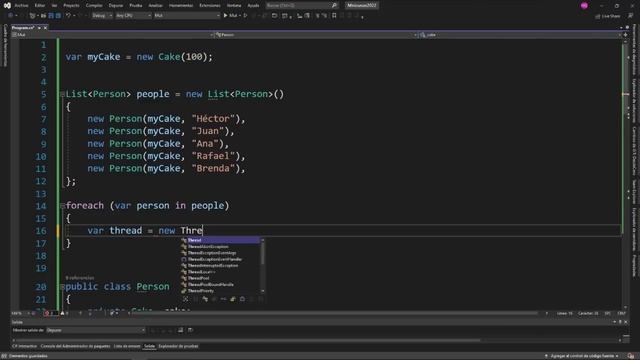Switch to Lista de errores tab
Image resolution: width=640 pixels, height=360 pixels.
[127, 346]
